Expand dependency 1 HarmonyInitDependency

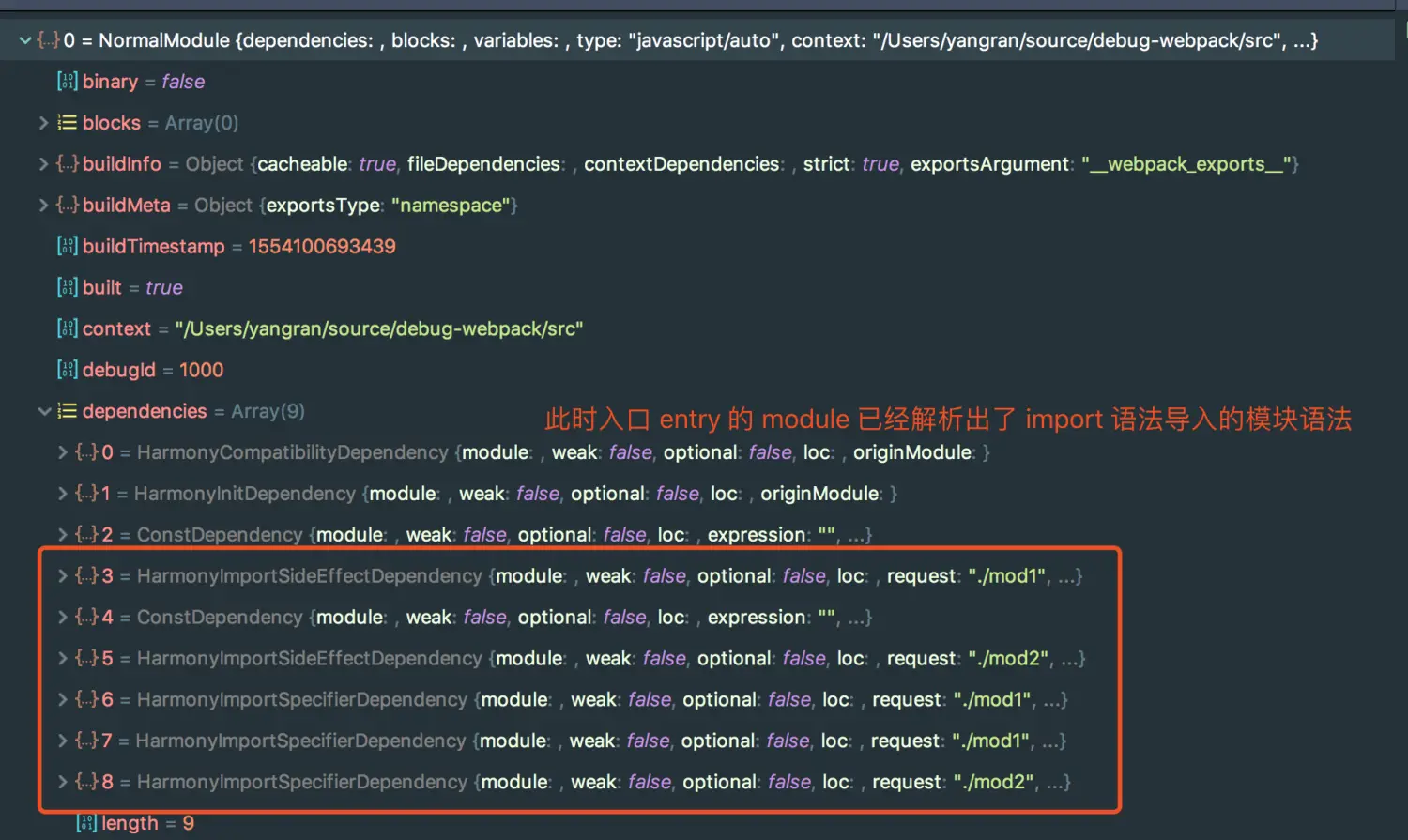(x=62, y=494)
